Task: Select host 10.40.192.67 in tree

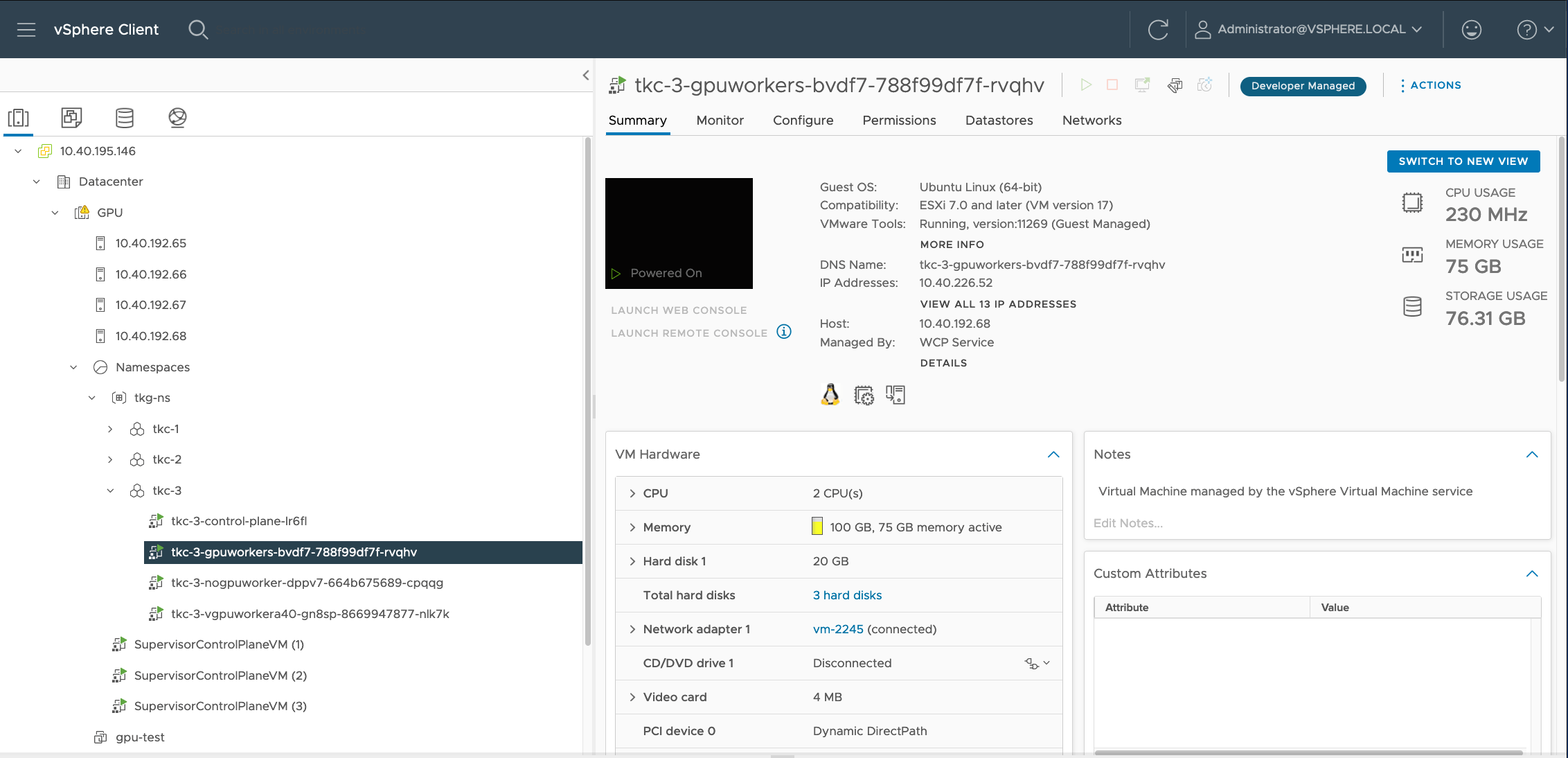Action: [150, 305]
